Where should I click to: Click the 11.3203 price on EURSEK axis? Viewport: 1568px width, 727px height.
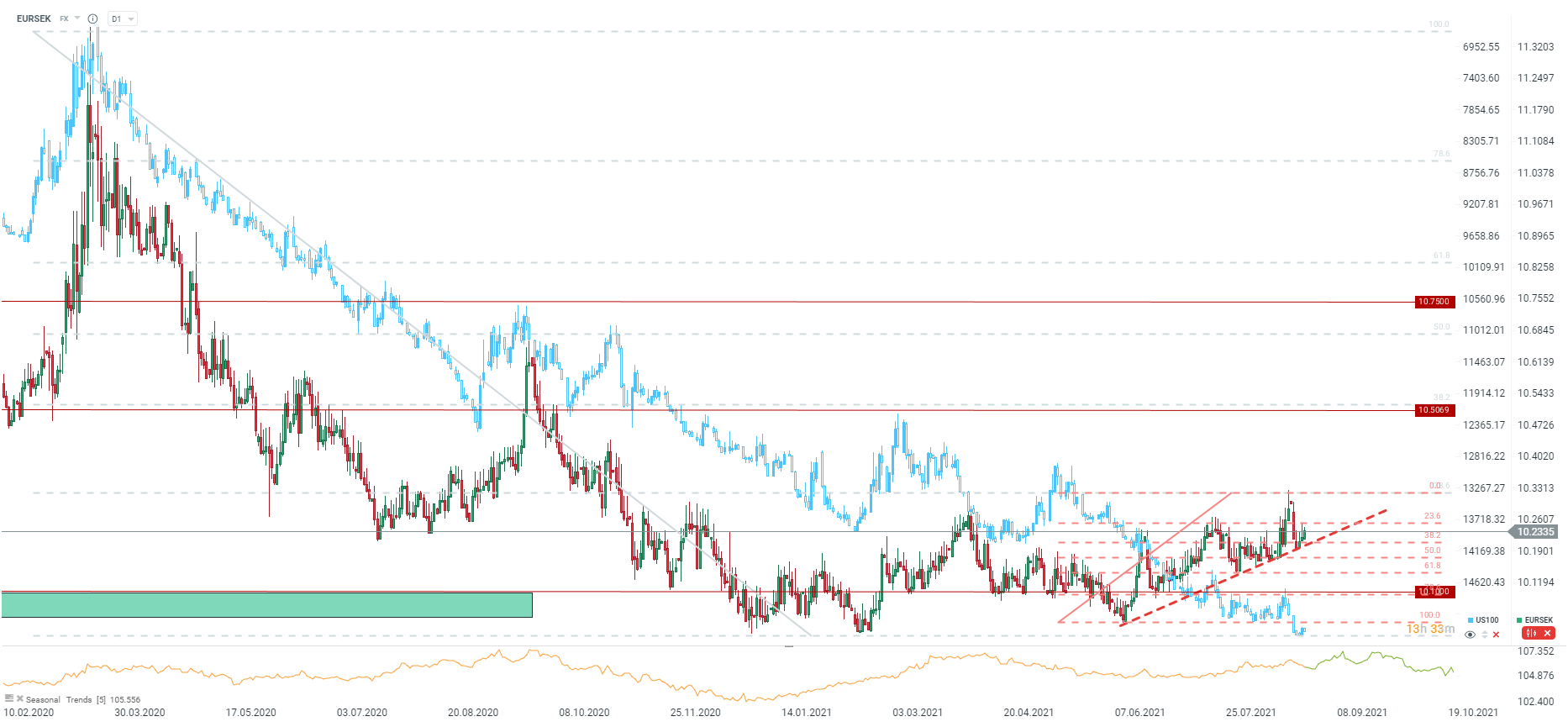point(1535,47)
